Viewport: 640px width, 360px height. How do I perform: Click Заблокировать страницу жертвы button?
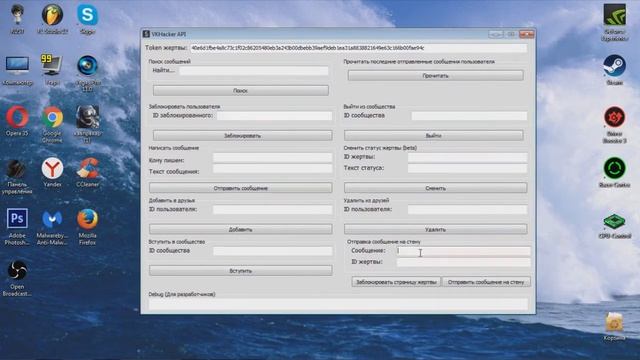[x=396, y=282]
